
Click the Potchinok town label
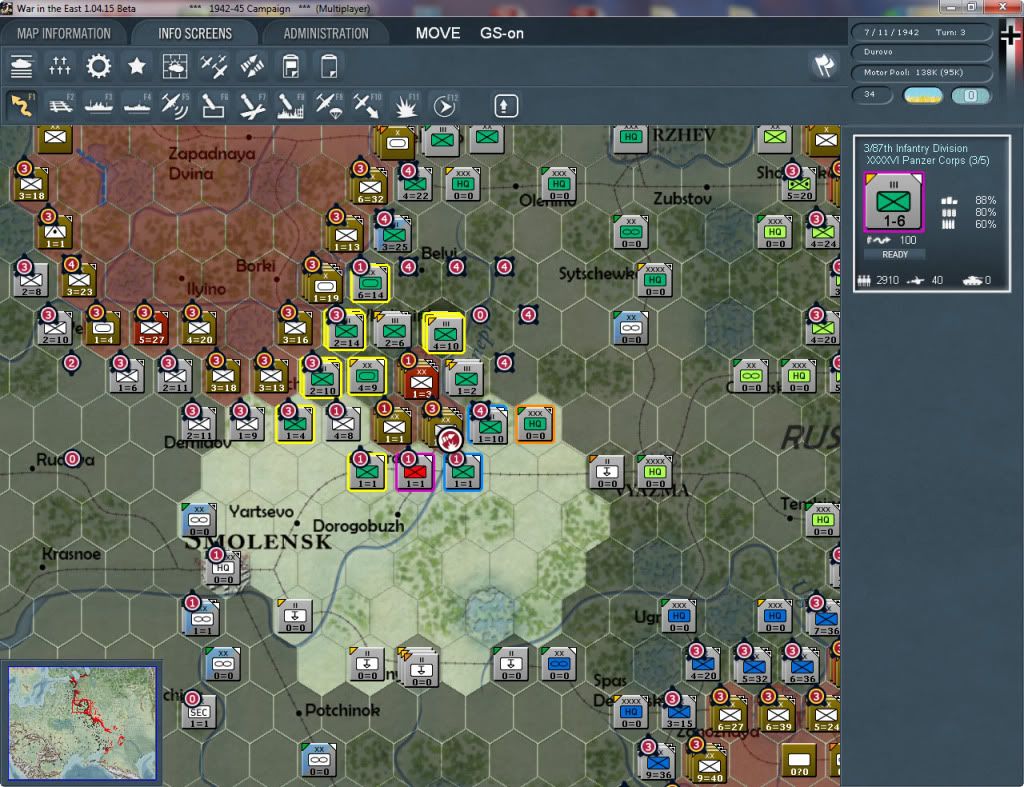[342, 710]
